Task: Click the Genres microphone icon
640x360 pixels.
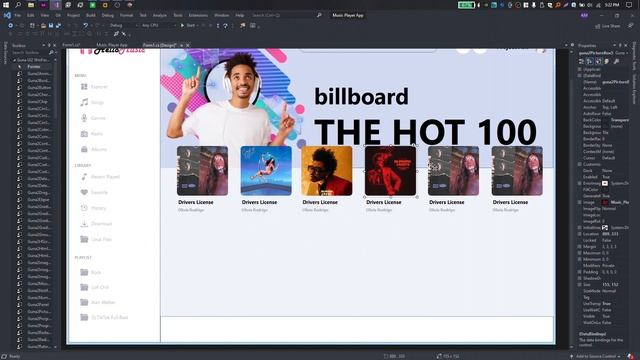Action: coord(84,118)
